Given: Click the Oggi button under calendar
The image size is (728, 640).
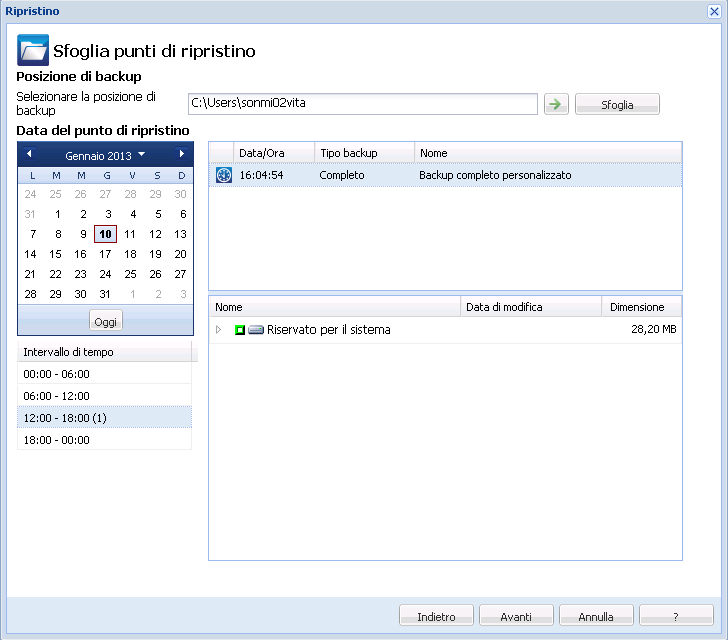Looking at the screenshot, I should 105,321.
